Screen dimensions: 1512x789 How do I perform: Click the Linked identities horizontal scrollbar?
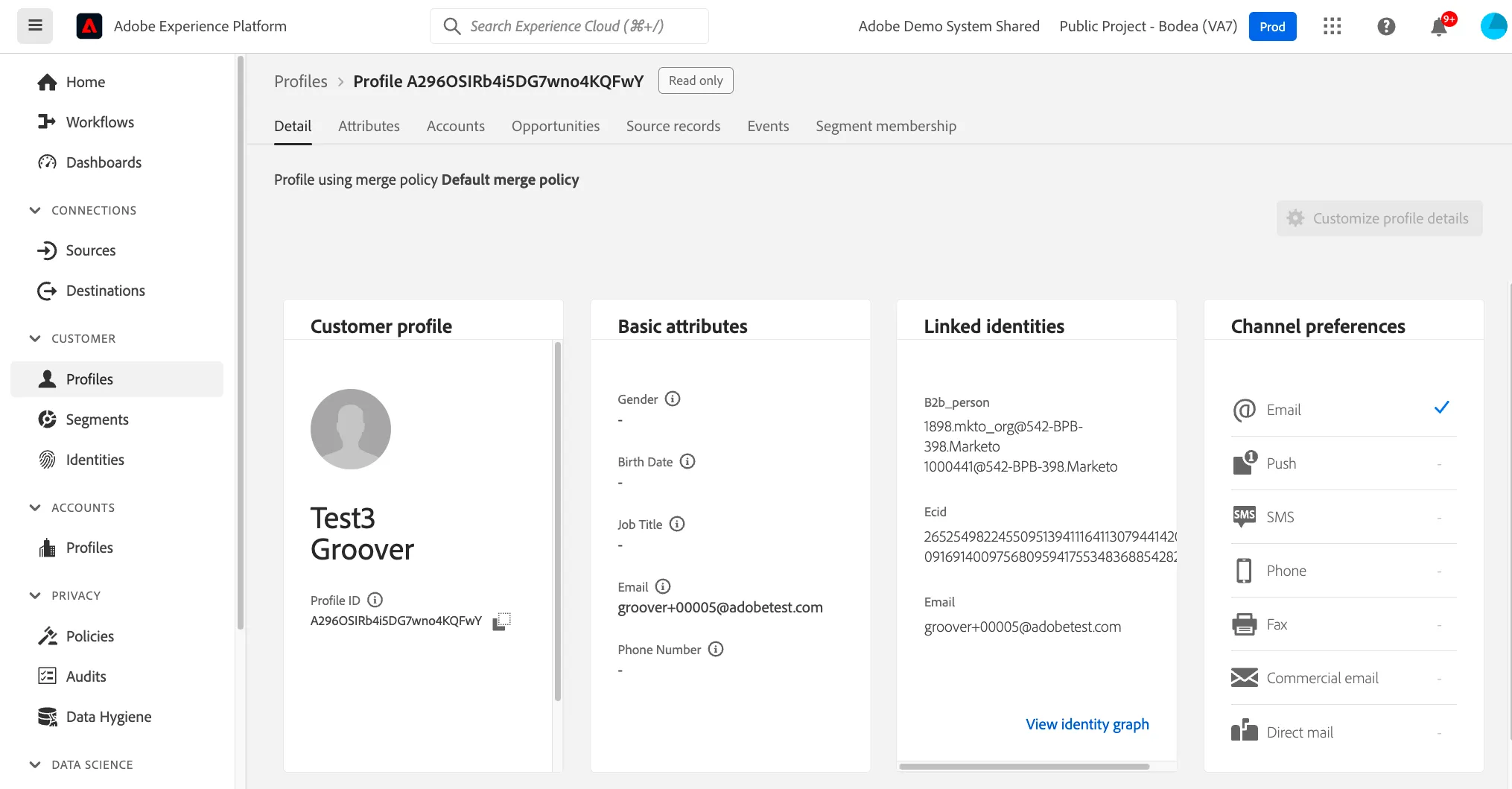point(1023,766)
